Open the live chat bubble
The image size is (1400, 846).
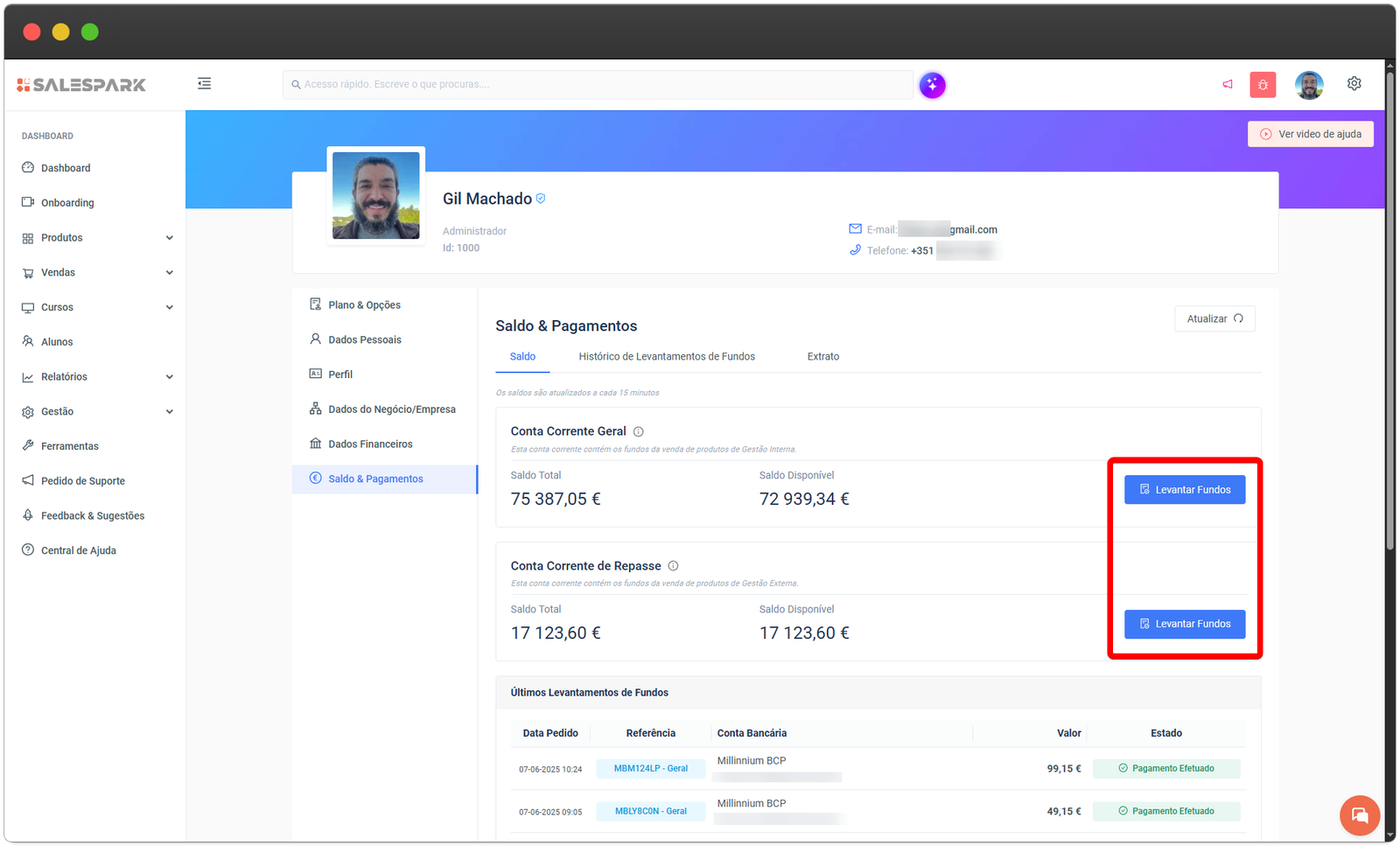[1359, 815]
